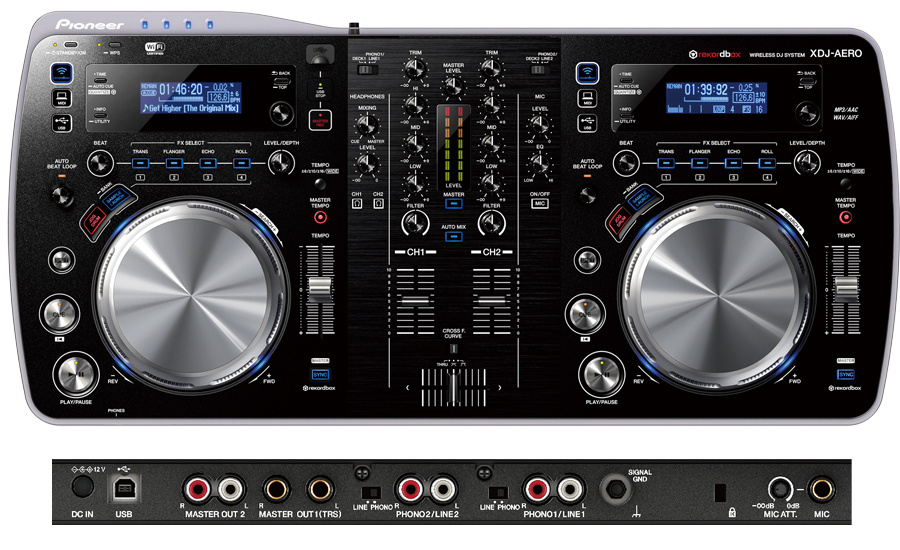Screen dimensions: 900x550
Task: Select the left deck rekordbox Wi-Fi source button
Action: click(x=62, y=73)
